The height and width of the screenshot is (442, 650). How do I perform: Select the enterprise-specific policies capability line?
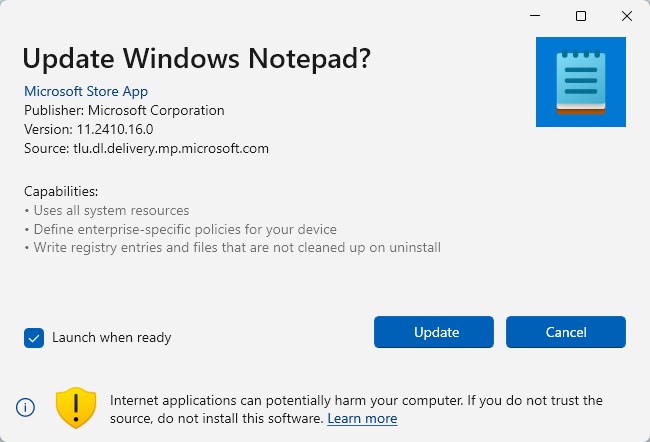[x=183, y=229]
